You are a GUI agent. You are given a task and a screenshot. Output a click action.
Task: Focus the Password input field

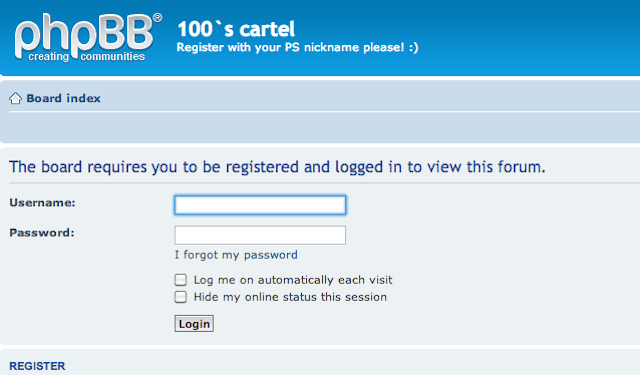[x=260, y=235]
